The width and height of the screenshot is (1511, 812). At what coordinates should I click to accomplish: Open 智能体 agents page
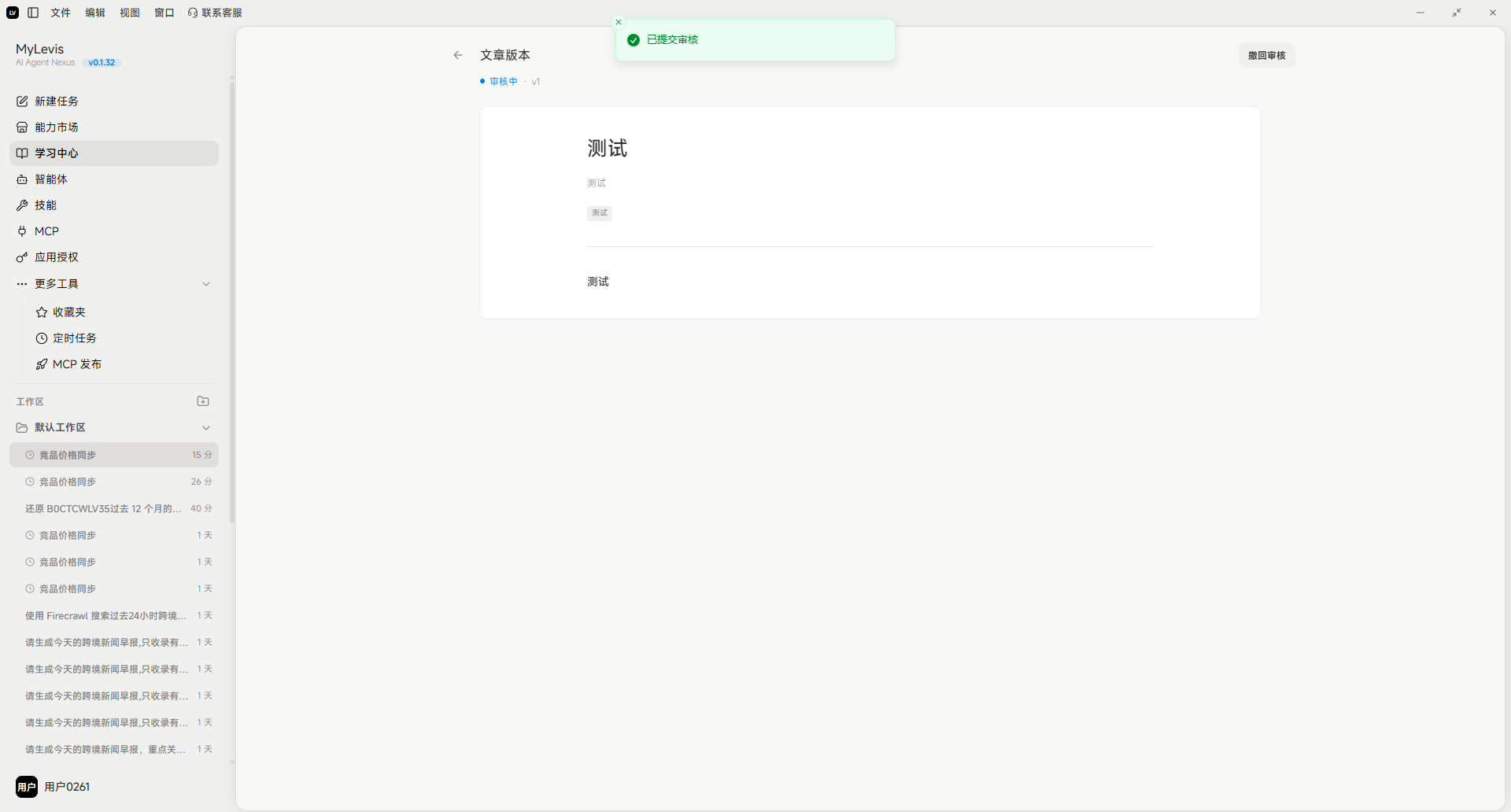click(114, 179)
